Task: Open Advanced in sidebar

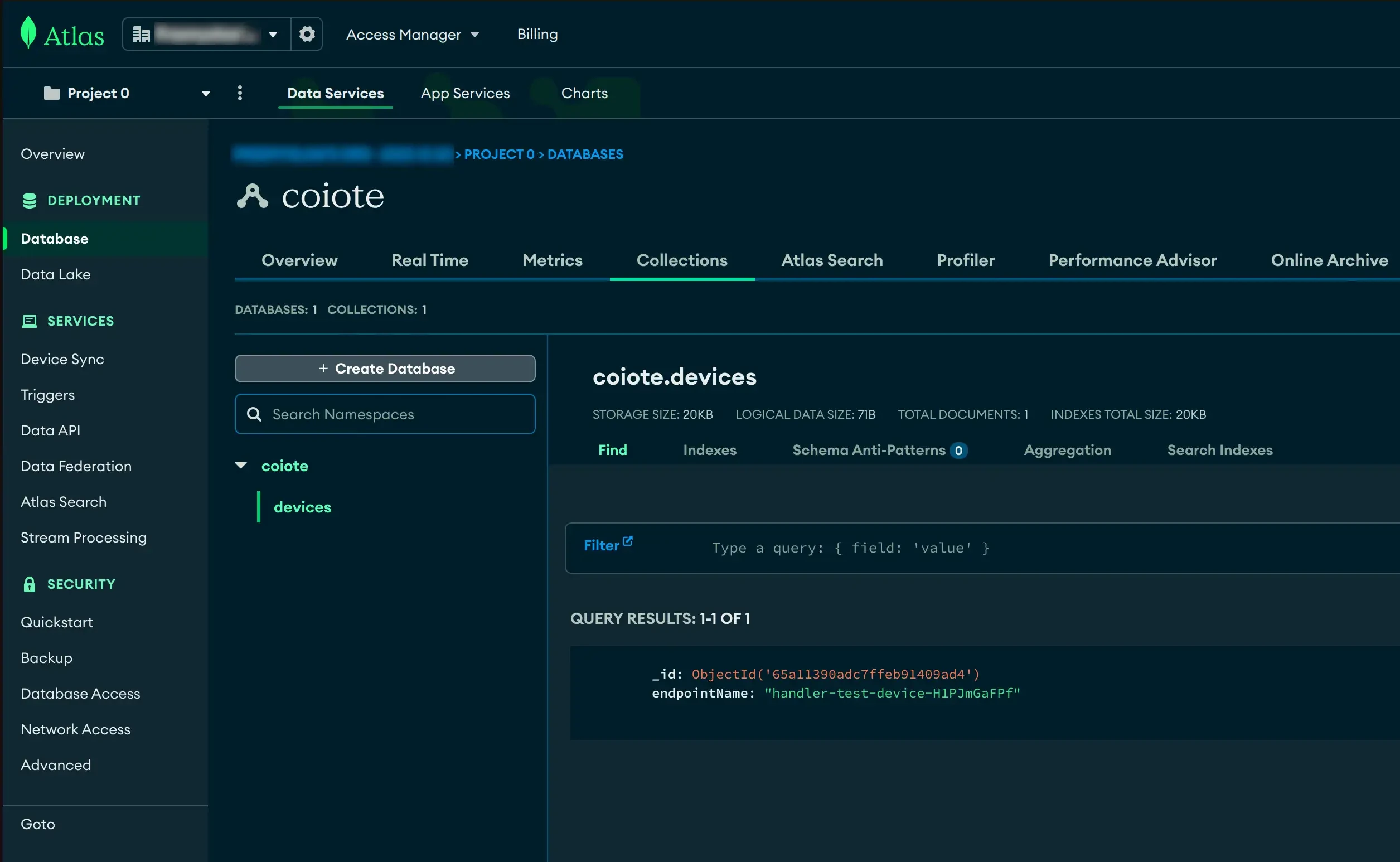Action: point(56,765)
